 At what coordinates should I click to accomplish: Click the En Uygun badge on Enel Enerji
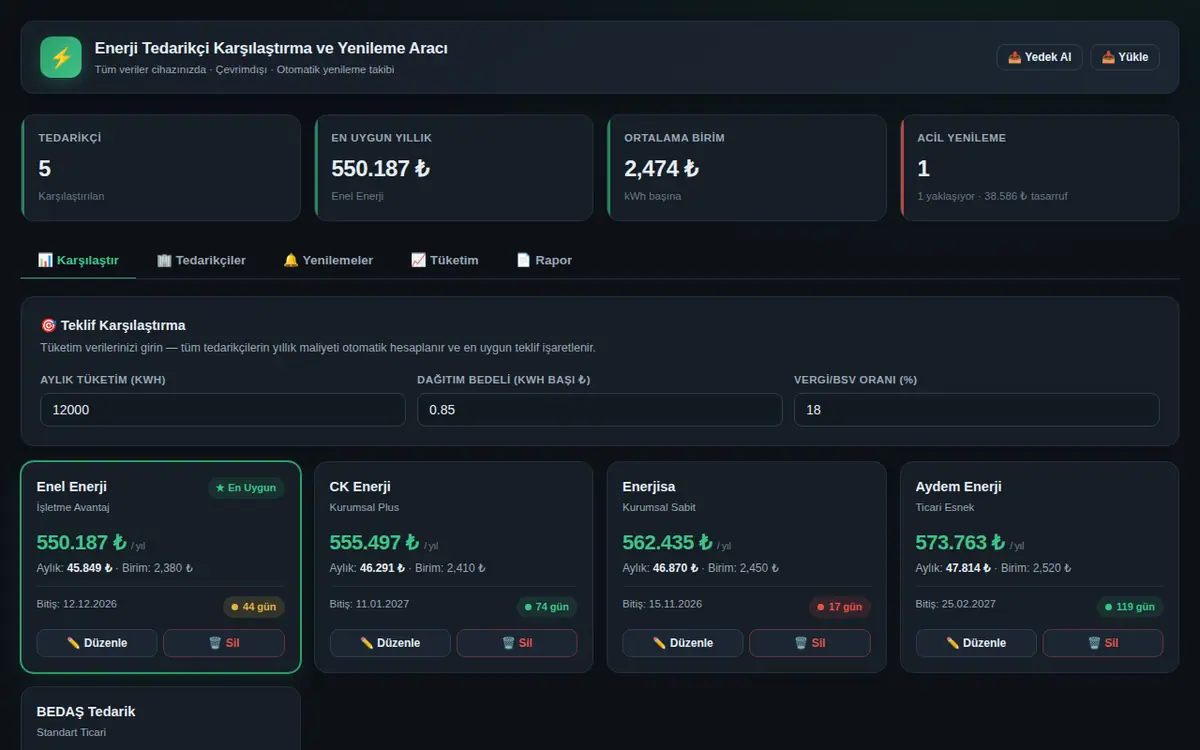coord(246,488)
